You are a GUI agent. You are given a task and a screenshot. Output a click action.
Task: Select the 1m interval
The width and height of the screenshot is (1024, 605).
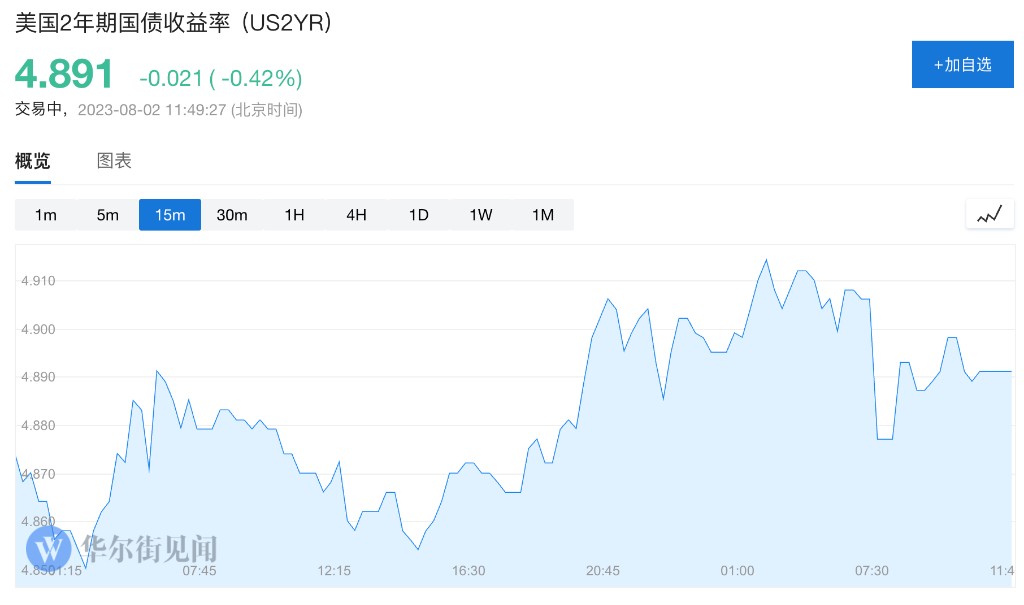click(46, 215)
